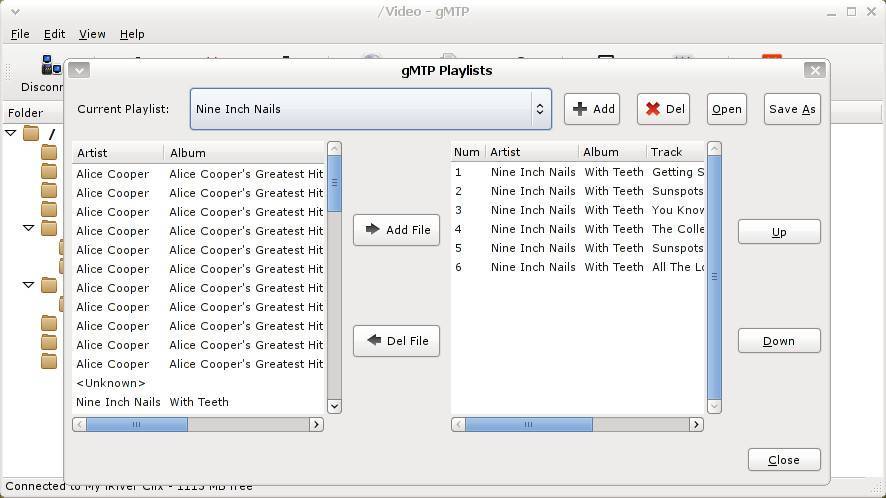Click the Add File button
This screenshot has width=886, height=498.
click(x=397, y=230)
